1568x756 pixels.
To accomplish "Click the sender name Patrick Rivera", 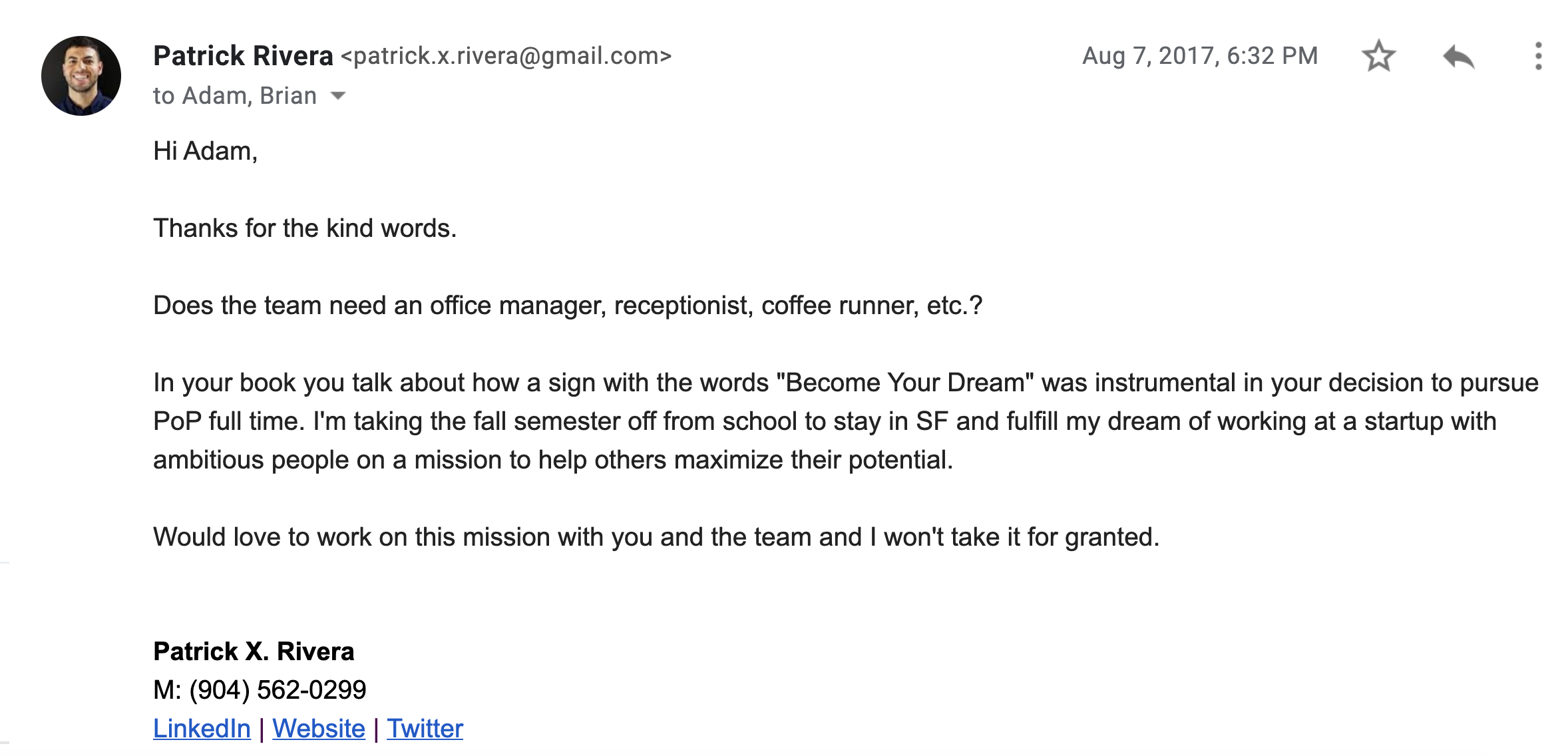I will (x=243, y=56).
